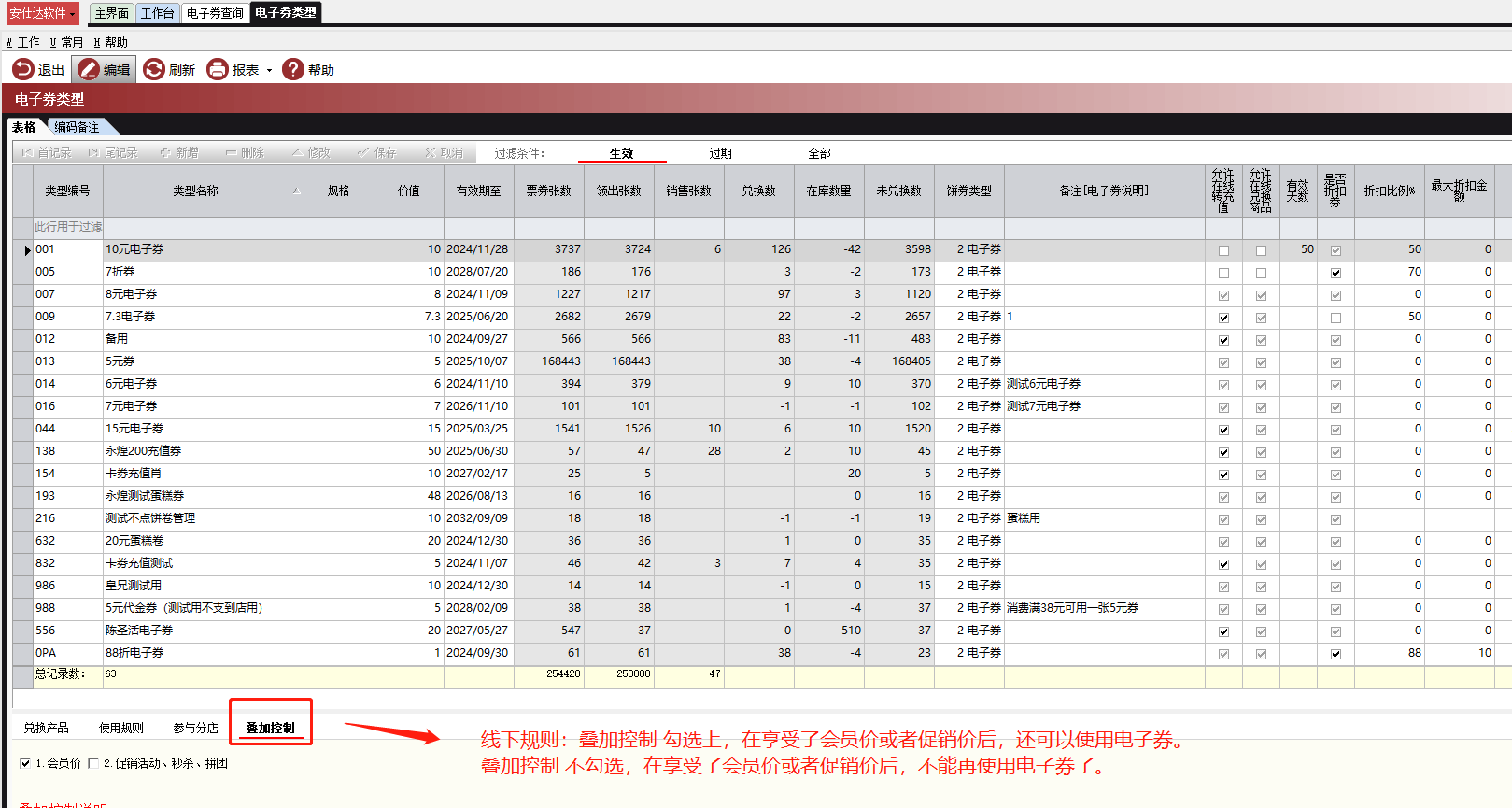Screen dimensions: 1512x808
Task: Toggle 是否折扣券 checkbox for 7折券 row
Action: coord(1335,273)
